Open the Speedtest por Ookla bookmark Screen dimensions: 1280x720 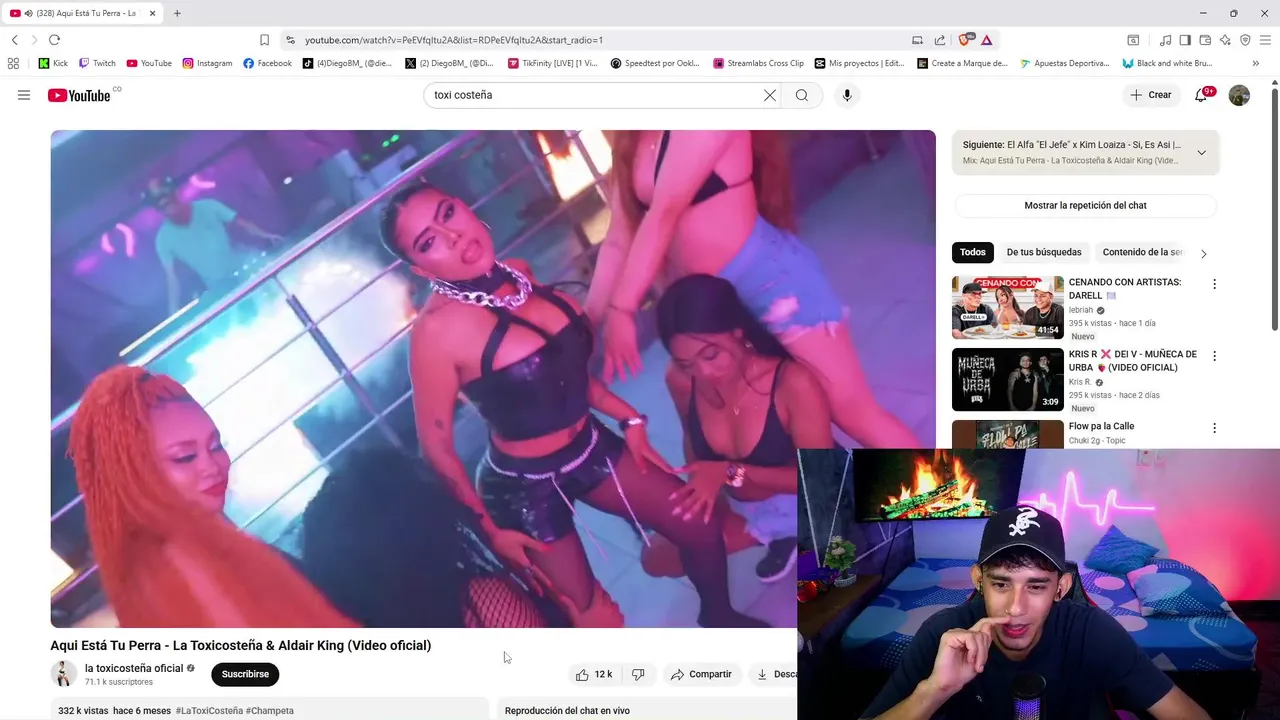coord(655,63)
